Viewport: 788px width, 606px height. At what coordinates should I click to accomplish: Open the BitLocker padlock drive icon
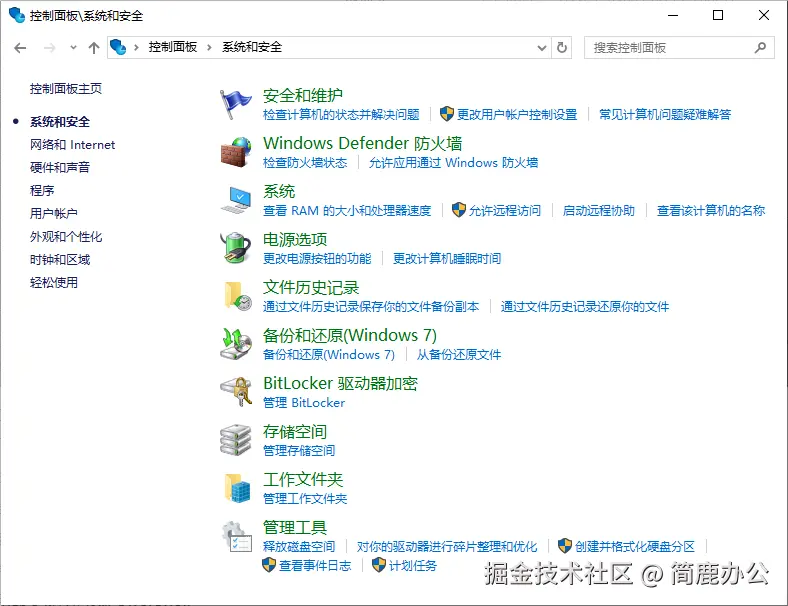pos(235,391)
